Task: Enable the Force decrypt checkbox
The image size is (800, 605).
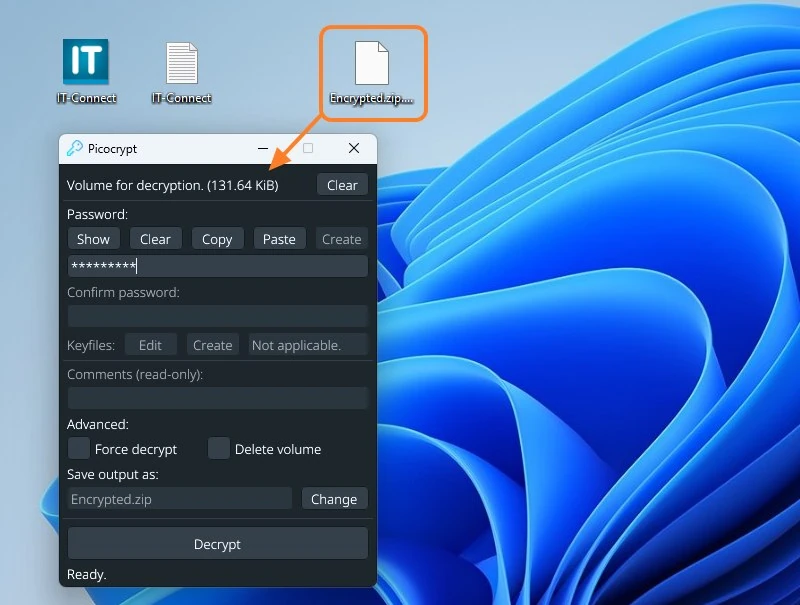Action: coord(79,448)
